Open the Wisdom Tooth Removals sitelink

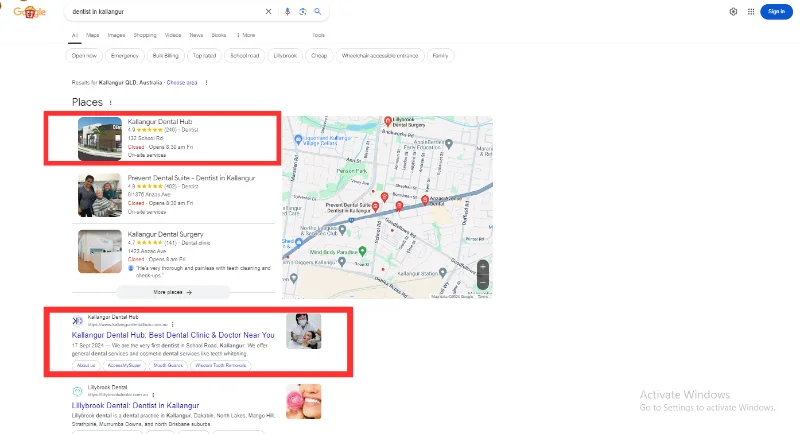(220, 365)
